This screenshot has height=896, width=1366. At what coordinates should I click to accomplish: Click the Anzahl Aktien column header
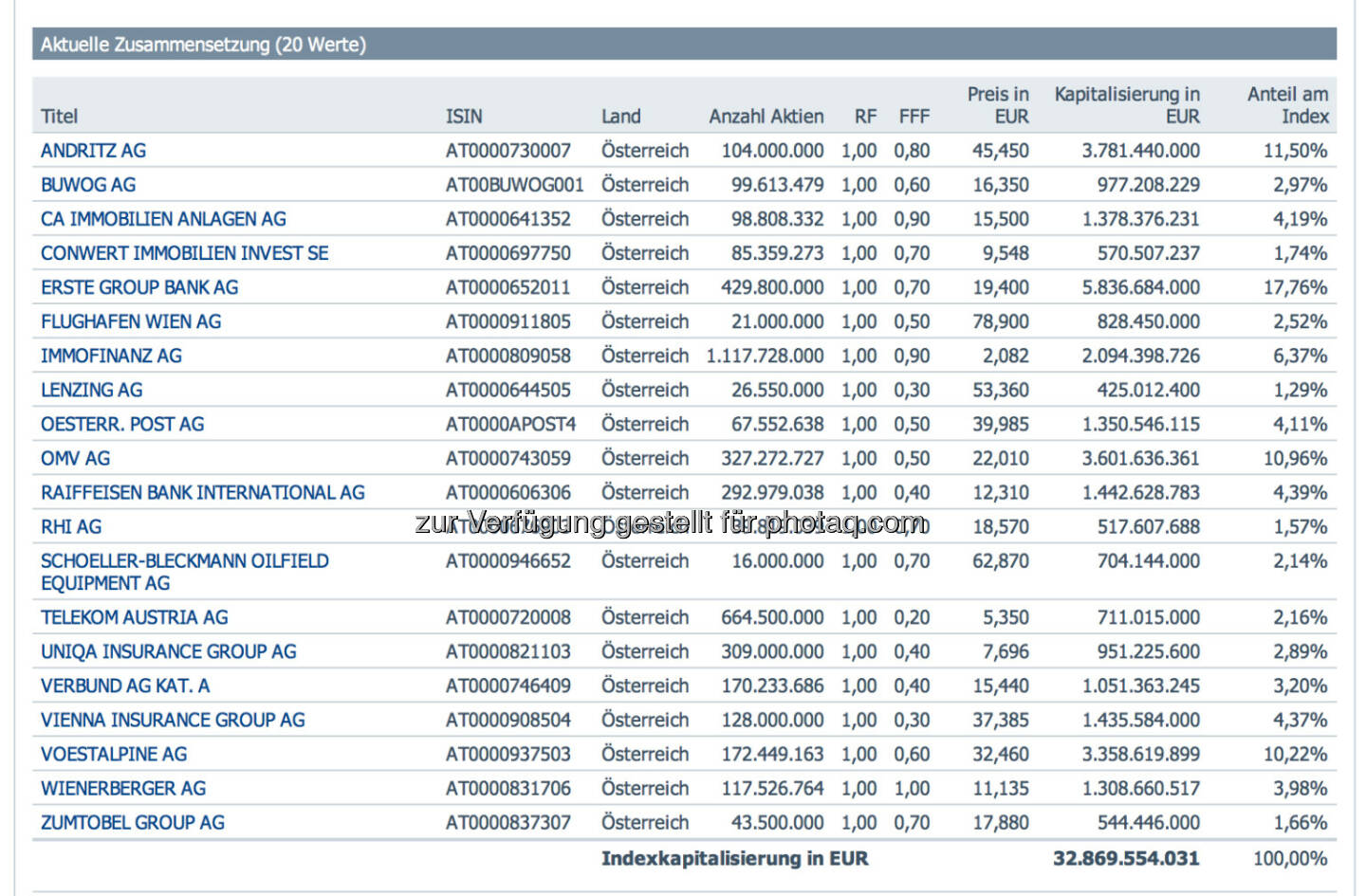(x=766, y=117)
